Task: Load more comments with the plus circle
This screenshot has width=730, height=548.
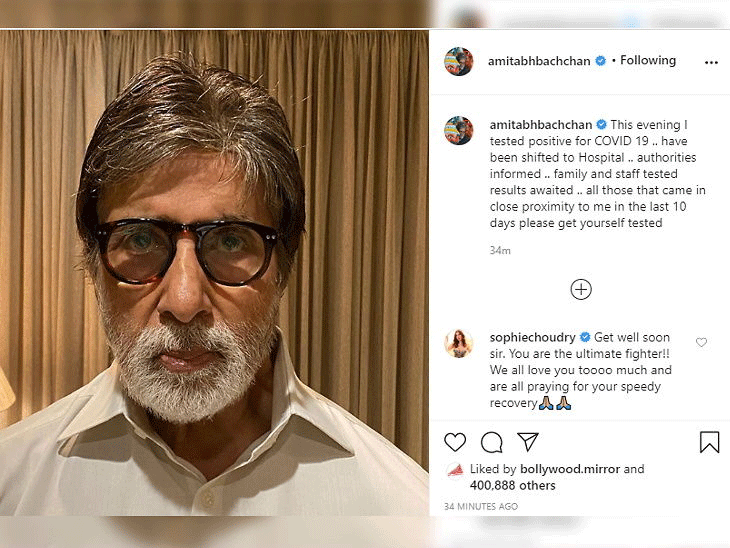Action: (581, 290)
